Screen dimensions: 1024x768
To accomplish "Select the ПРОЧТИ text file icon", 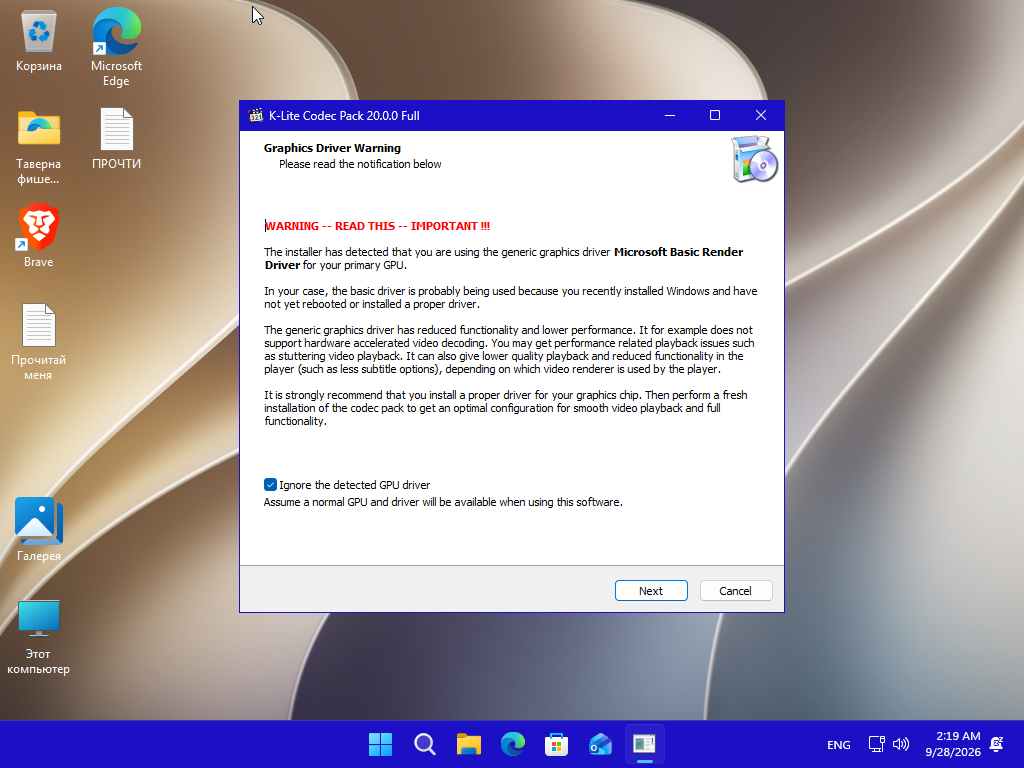I will (116, 138).
